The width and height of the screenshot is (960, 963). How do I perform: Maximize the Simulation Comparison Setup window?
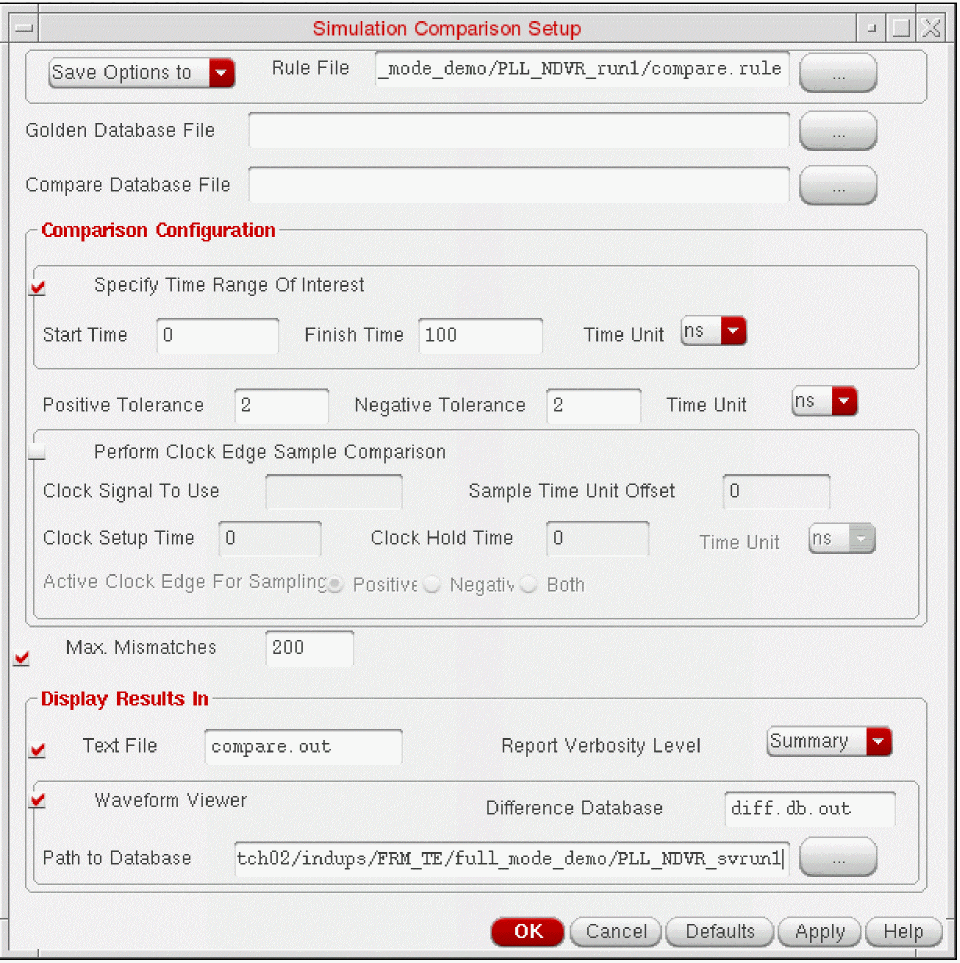tap(901, 28)
